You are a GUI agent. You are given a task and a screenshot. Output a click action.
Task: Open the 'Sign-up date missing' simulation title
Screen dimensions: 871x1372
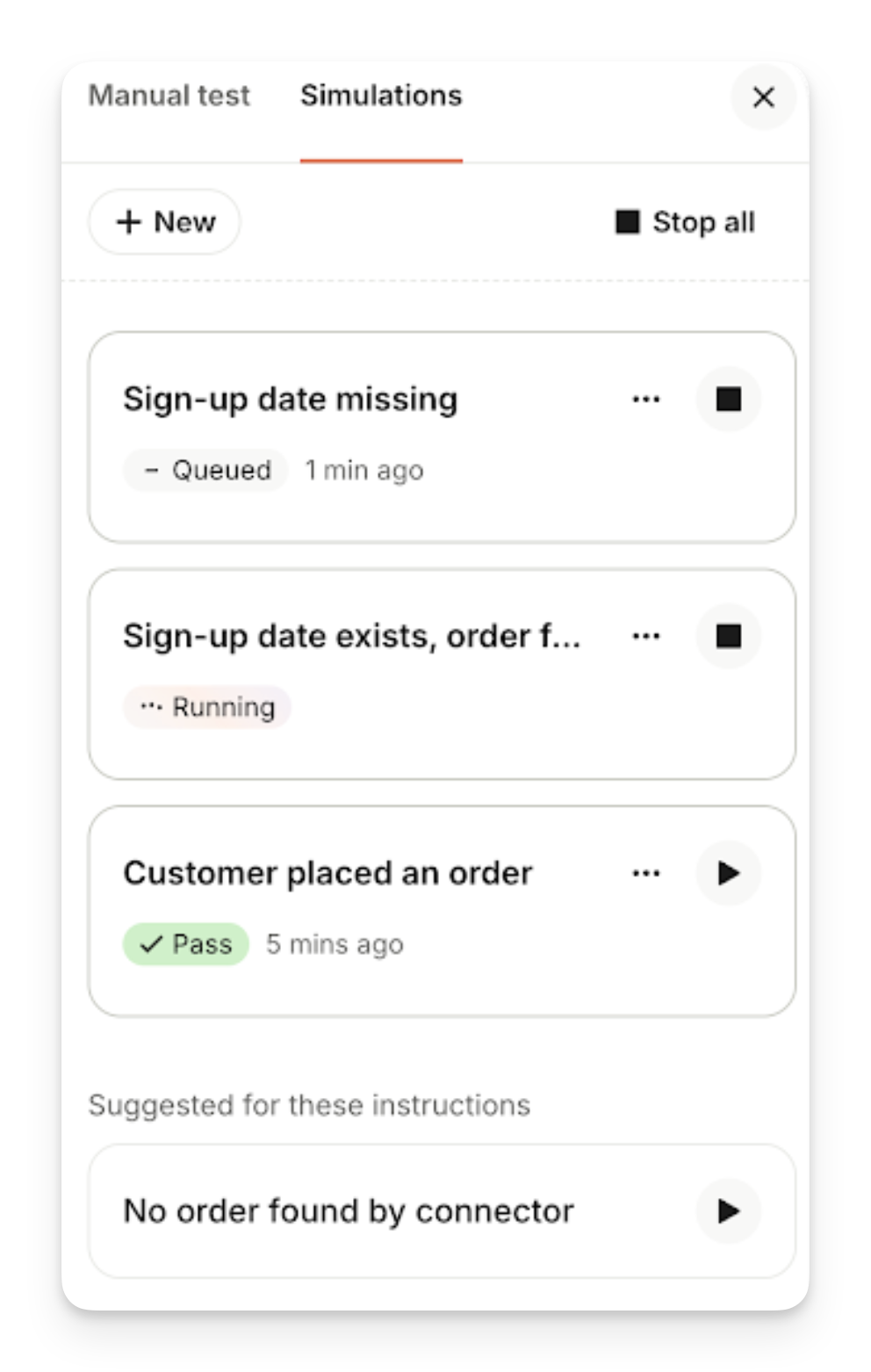pyautogui.click(x=290, y=400)
